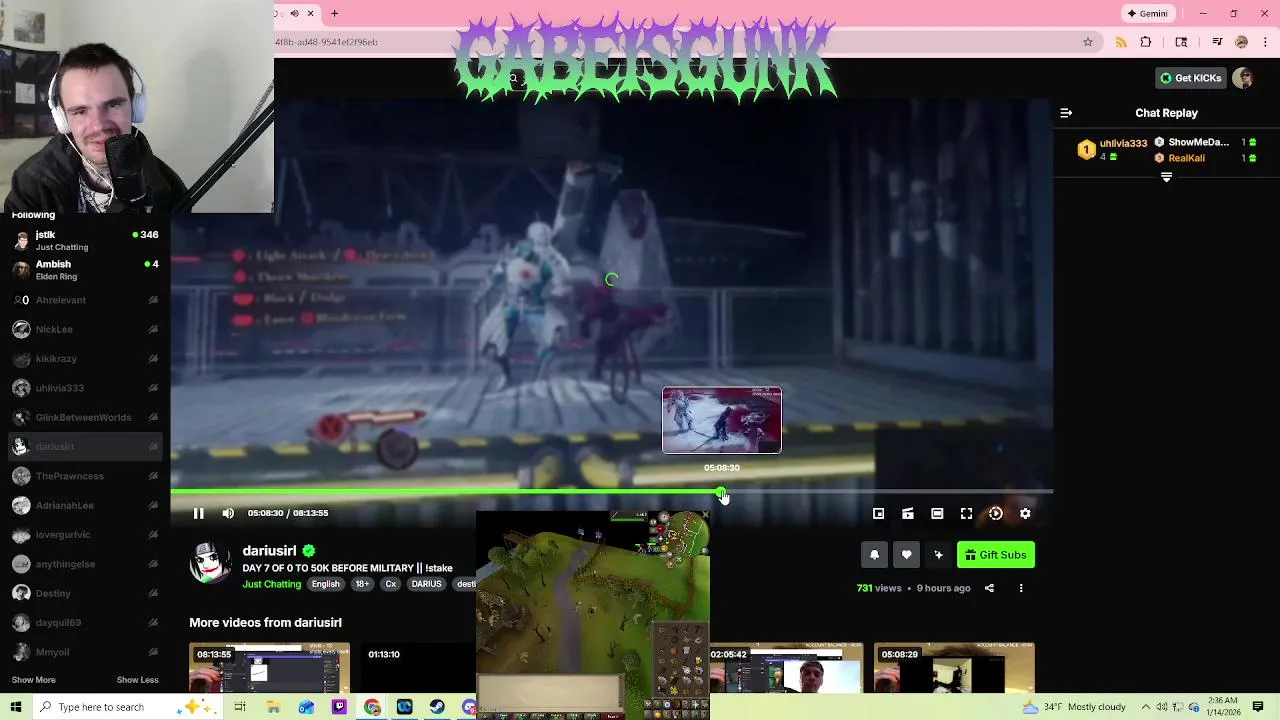Screen dimensions: 1280x720
Task: Open video player settings gear
Action: (x=1025, y=513)
